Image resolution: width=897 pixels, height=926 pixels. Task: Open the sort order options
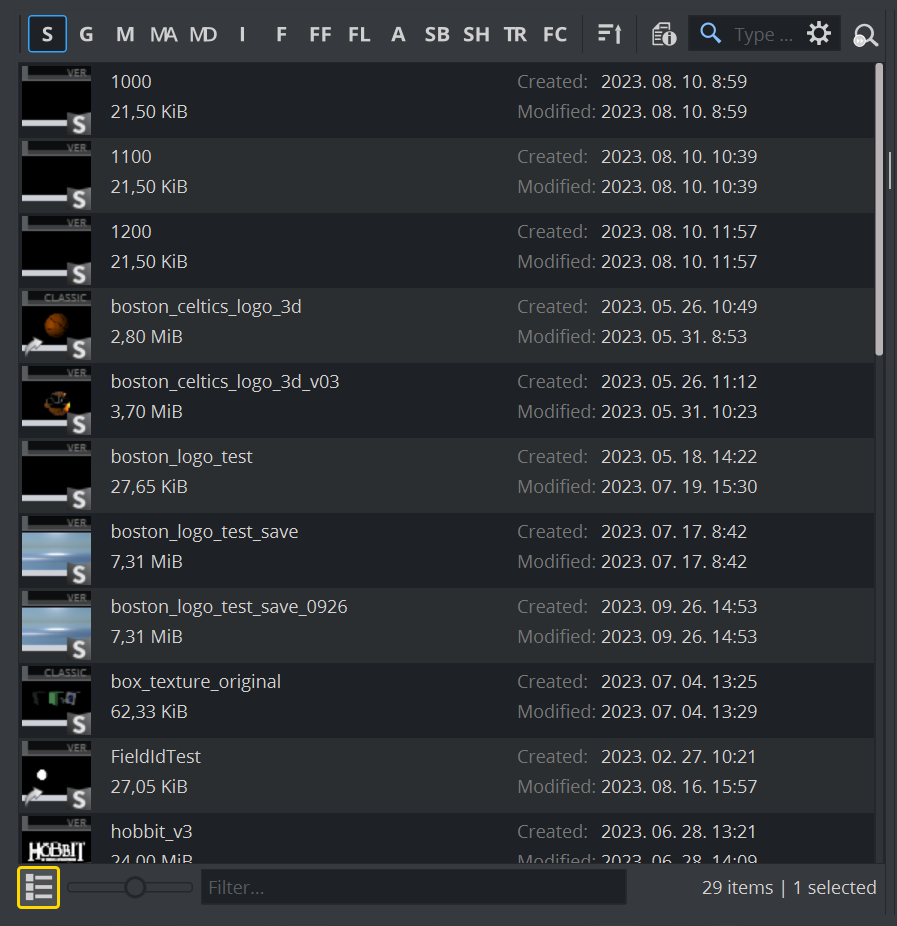pos(609,35)
